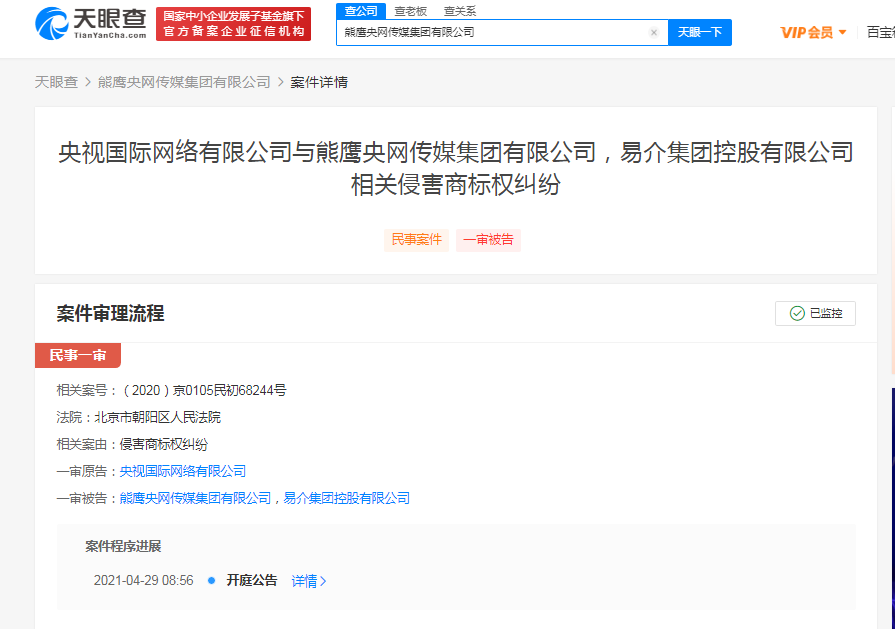
Task: Click the 2021-04-29 08:56 timestamp
Action: pos(143,581)
